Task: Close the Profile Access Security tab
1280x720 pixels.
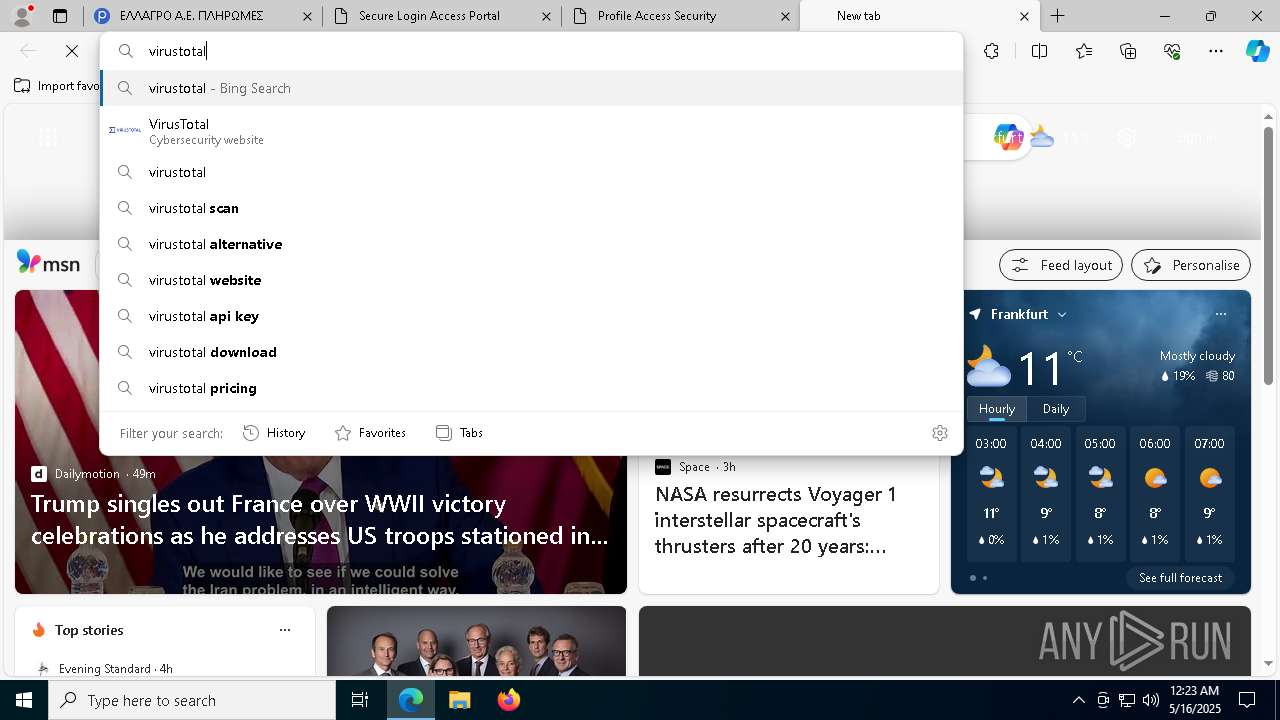Action: [x=785, y=16]
